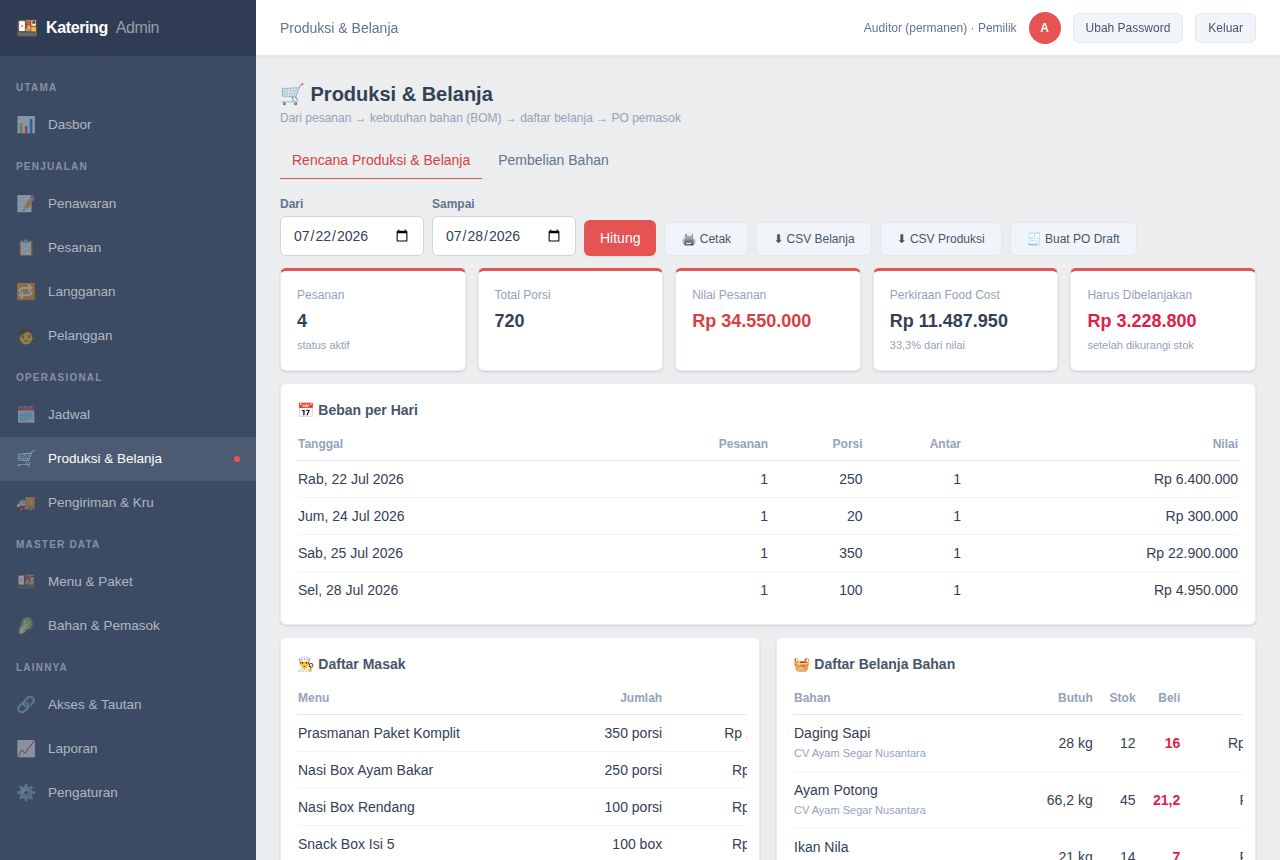Click the Nilai Pesanan Rp 34.550.000 card
The width and height of the screenshot is (1280, 860).
click(x=768, y=320)
